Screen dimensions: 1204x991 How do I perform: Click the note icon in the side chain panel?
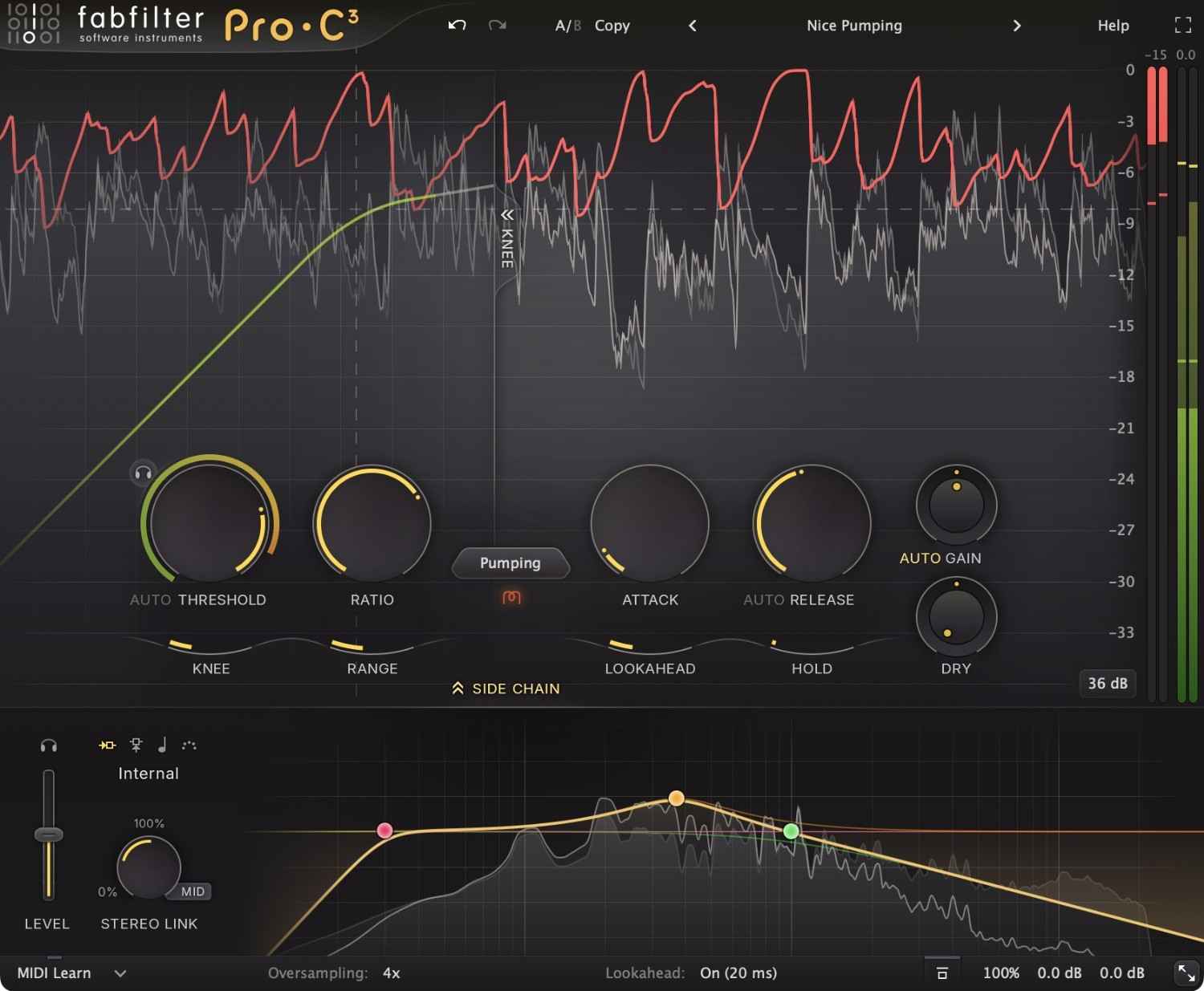click(x=161, y=745)
